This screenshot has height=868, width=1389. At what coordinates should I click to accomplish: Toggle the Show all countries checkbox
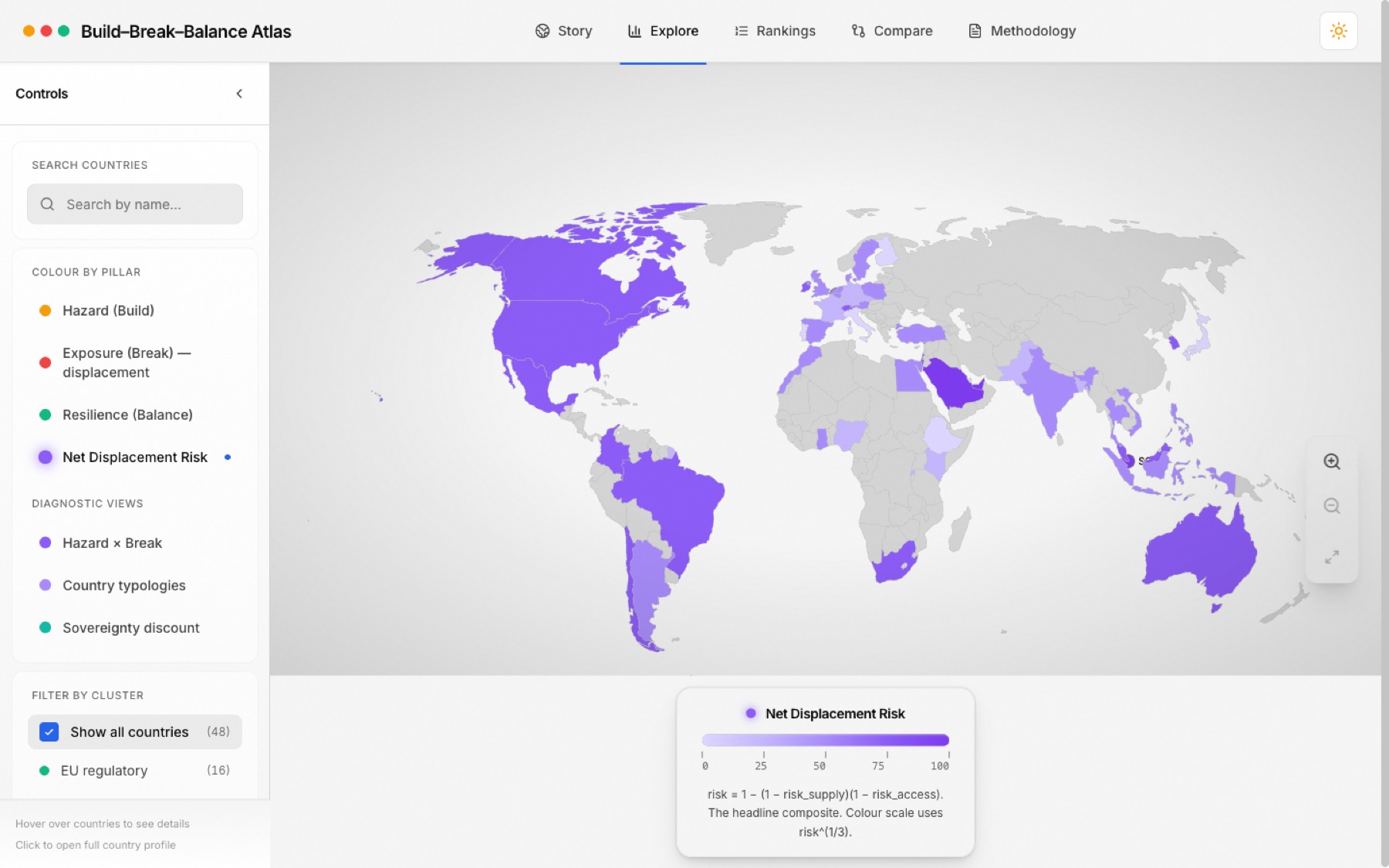[49, 731]
